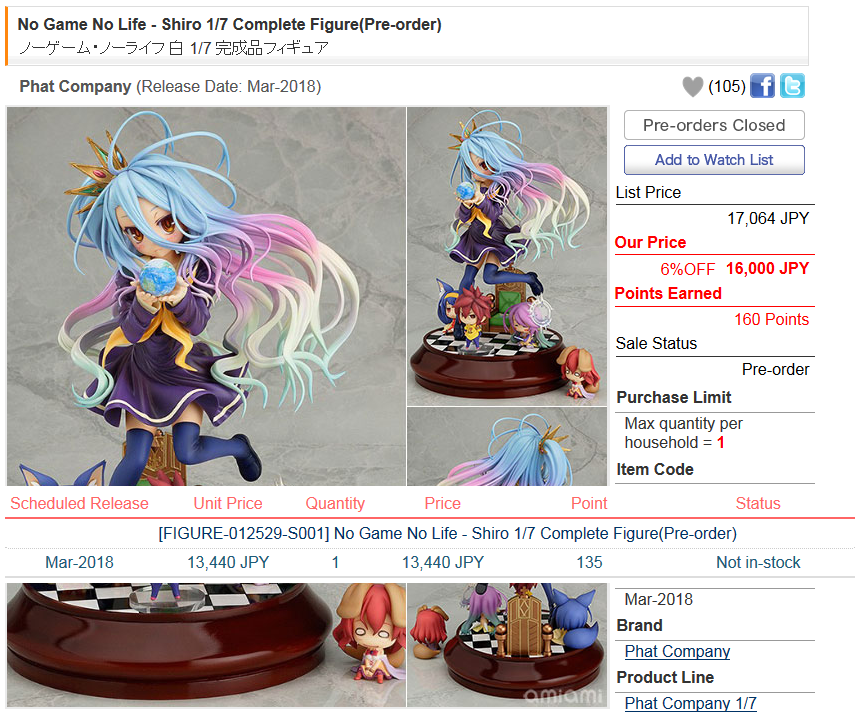862x716 pixels.
Task: Share on Facebook icon
Action: coord(762,86)
